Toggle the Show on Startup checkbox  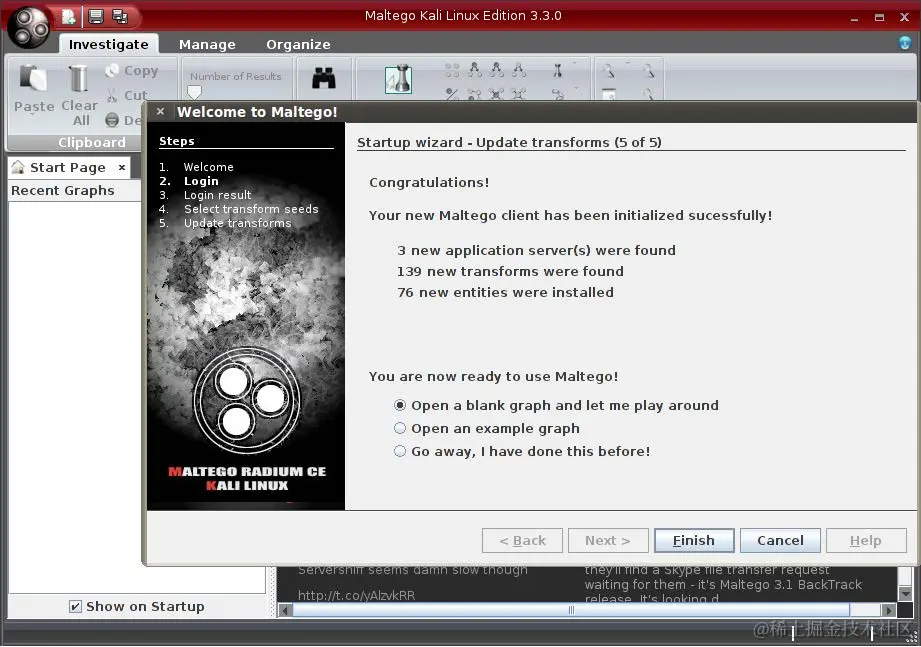75,606
